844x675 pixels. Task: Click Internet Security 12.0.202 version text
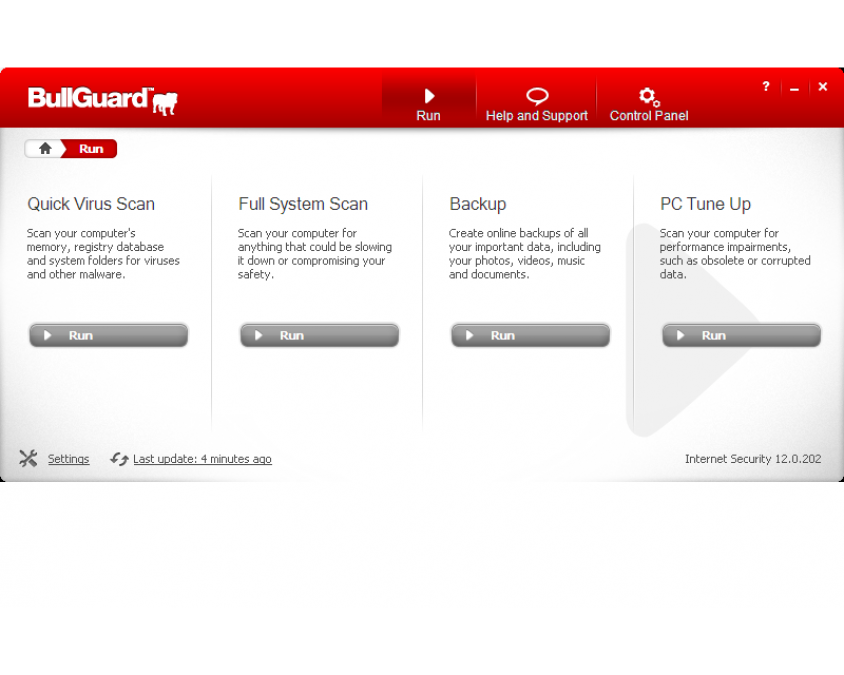[x=753, y=459]
